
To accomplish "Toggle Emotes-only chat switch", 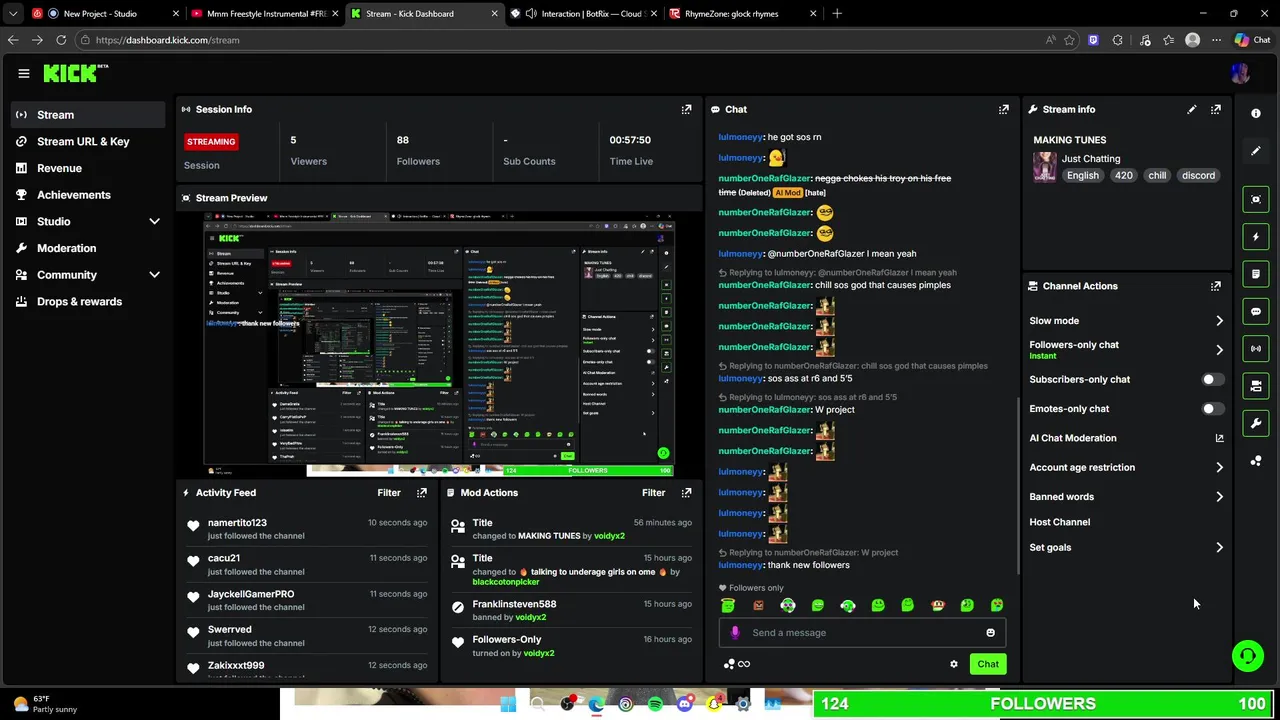I will (x=1212, y=409).
